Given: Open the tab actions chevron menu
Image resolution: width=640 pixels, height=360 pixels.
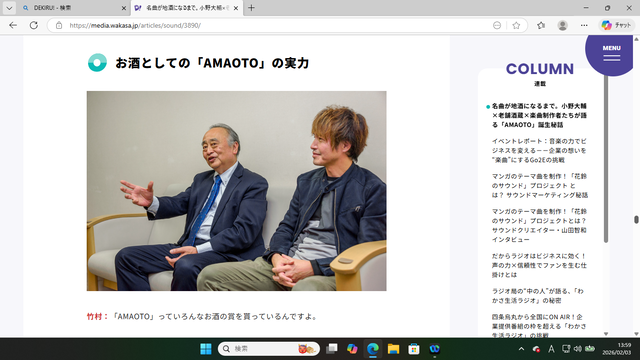Looking at the screenshot, I should coord(9,8).
